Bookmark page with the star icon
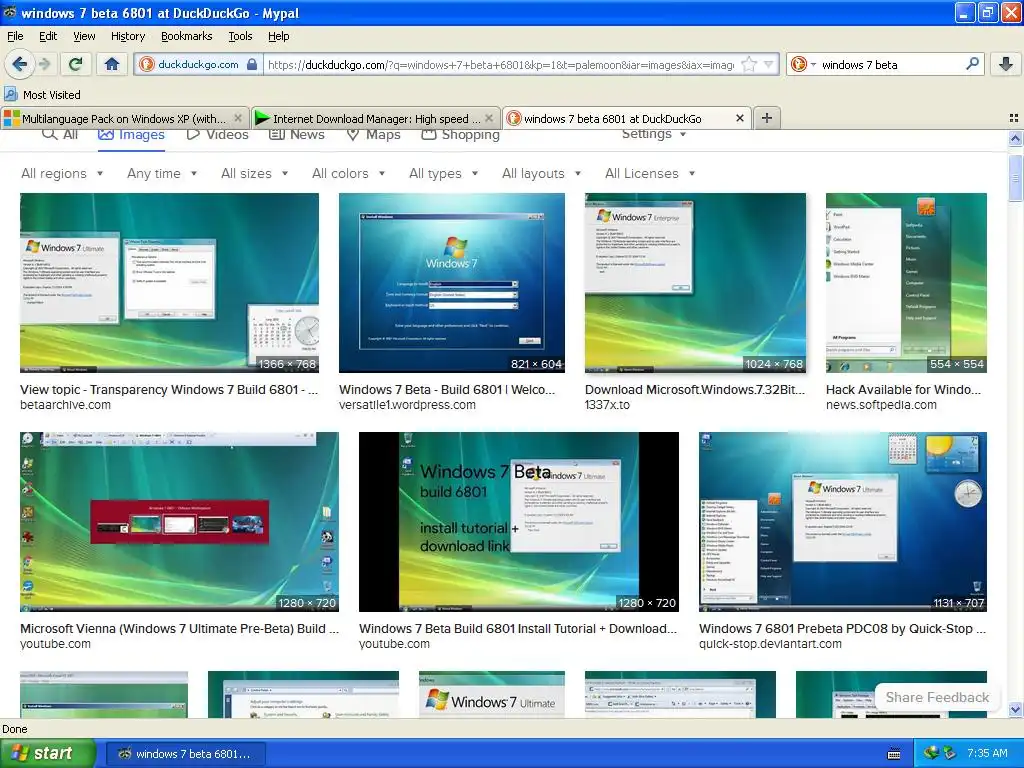The image size is (1024, 768). pyautogui.click(x=749, y=64)
